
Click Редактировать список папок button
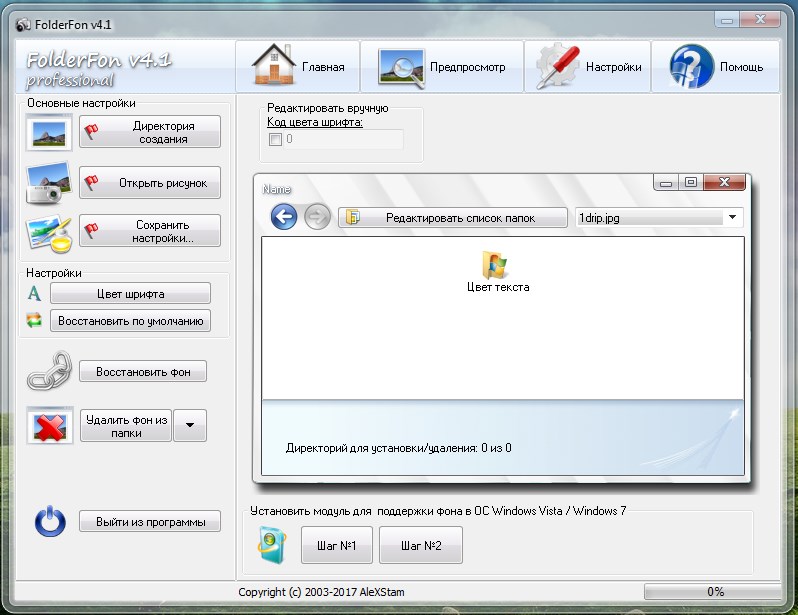[452, 217]
